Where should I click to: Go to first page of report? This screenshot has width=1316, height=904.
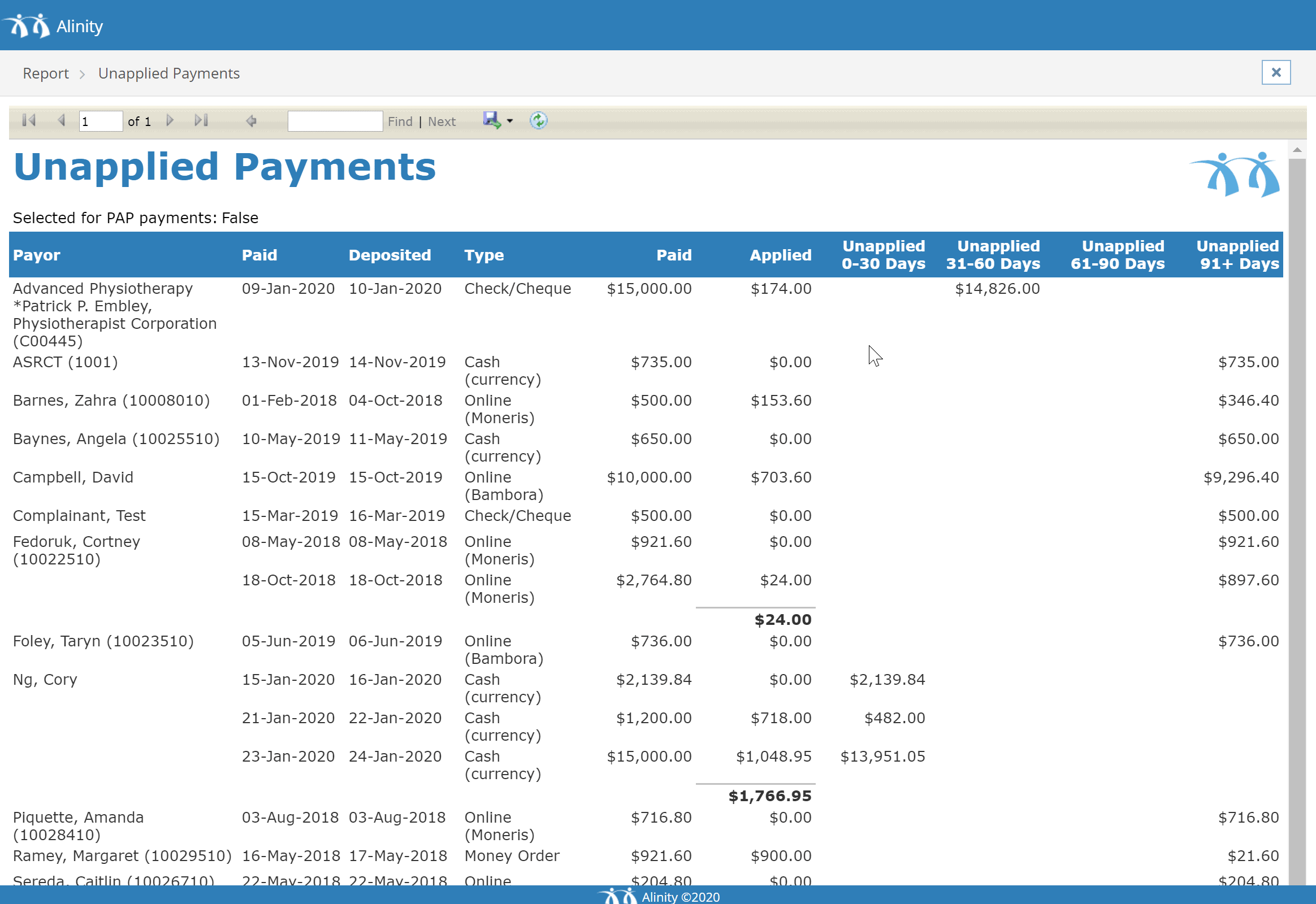click(x=29, y=121)
